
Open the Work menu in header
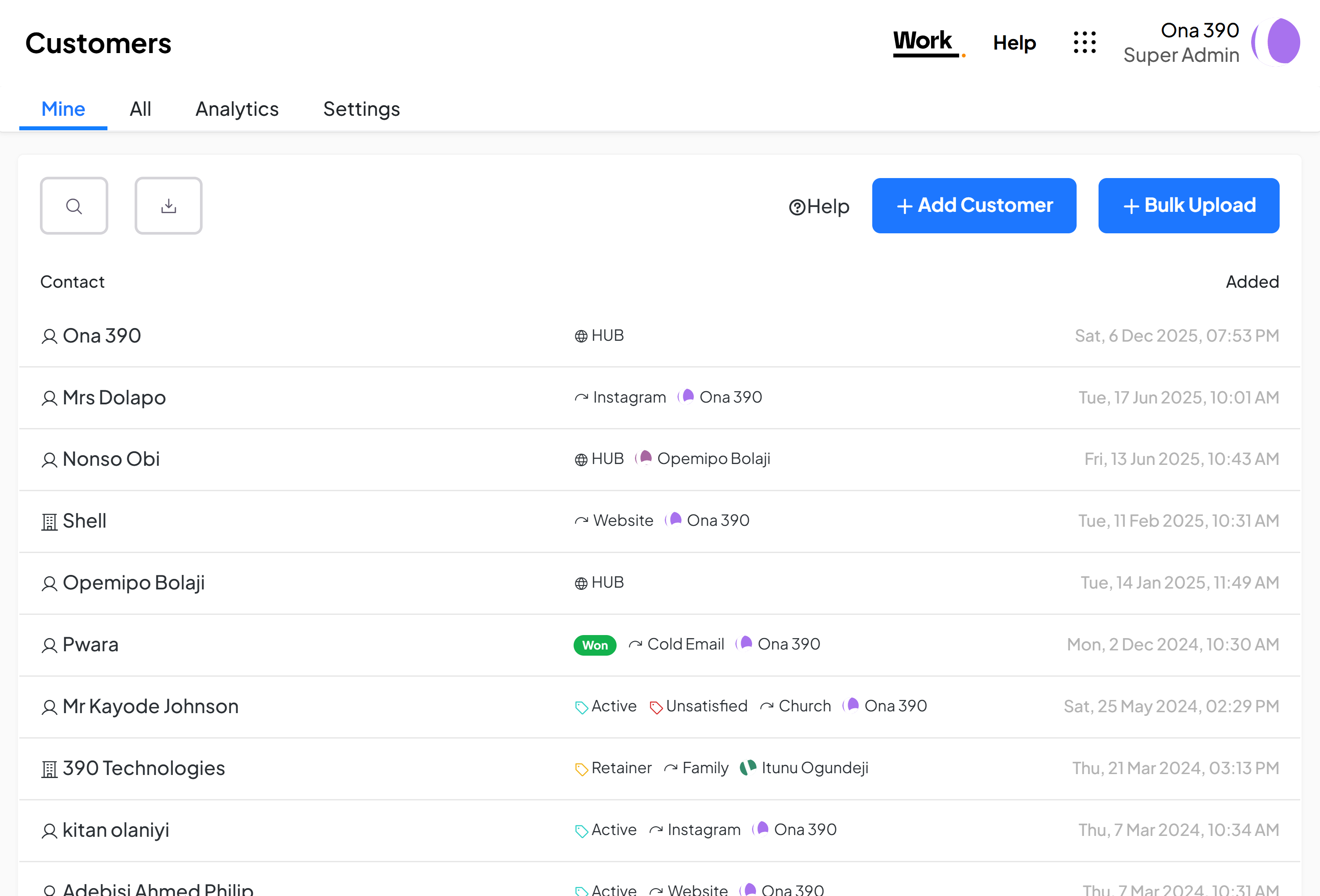click(x=922, y=41)
